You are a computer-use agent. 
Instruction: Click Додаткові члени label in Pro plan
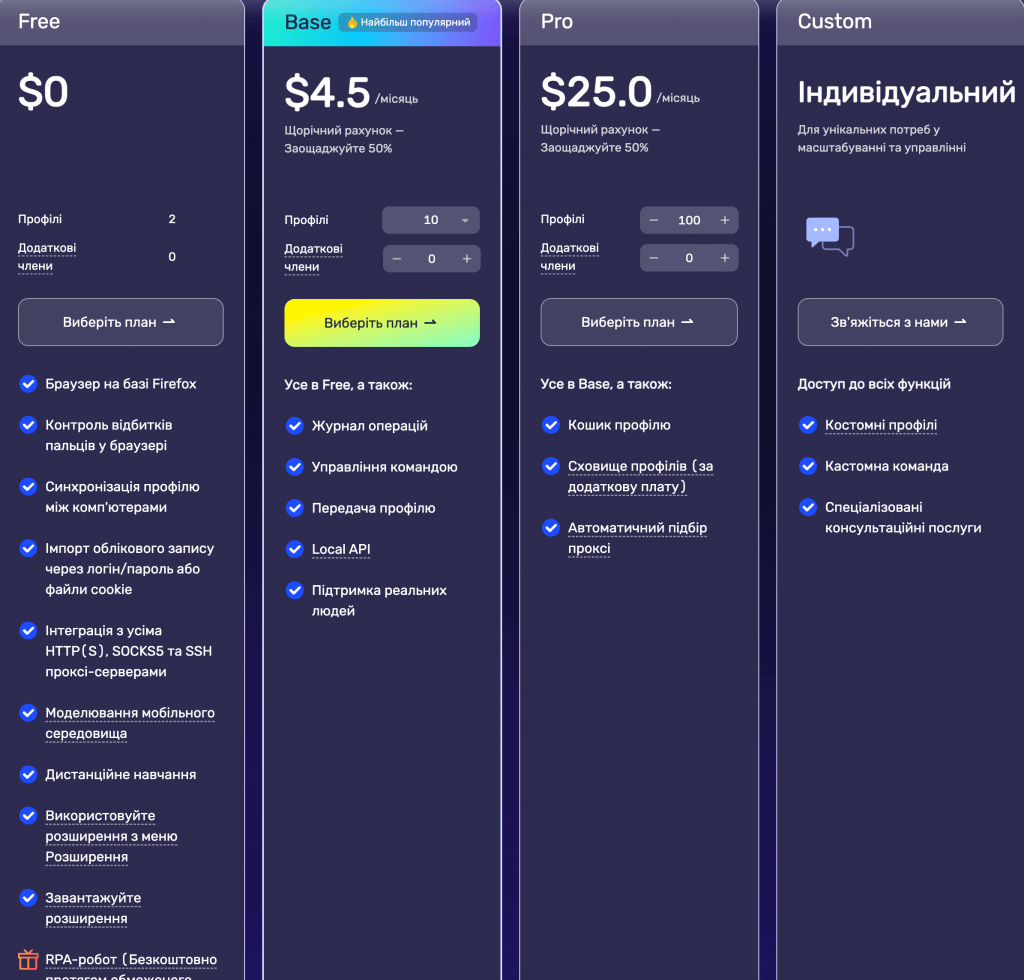click(569, 257)
